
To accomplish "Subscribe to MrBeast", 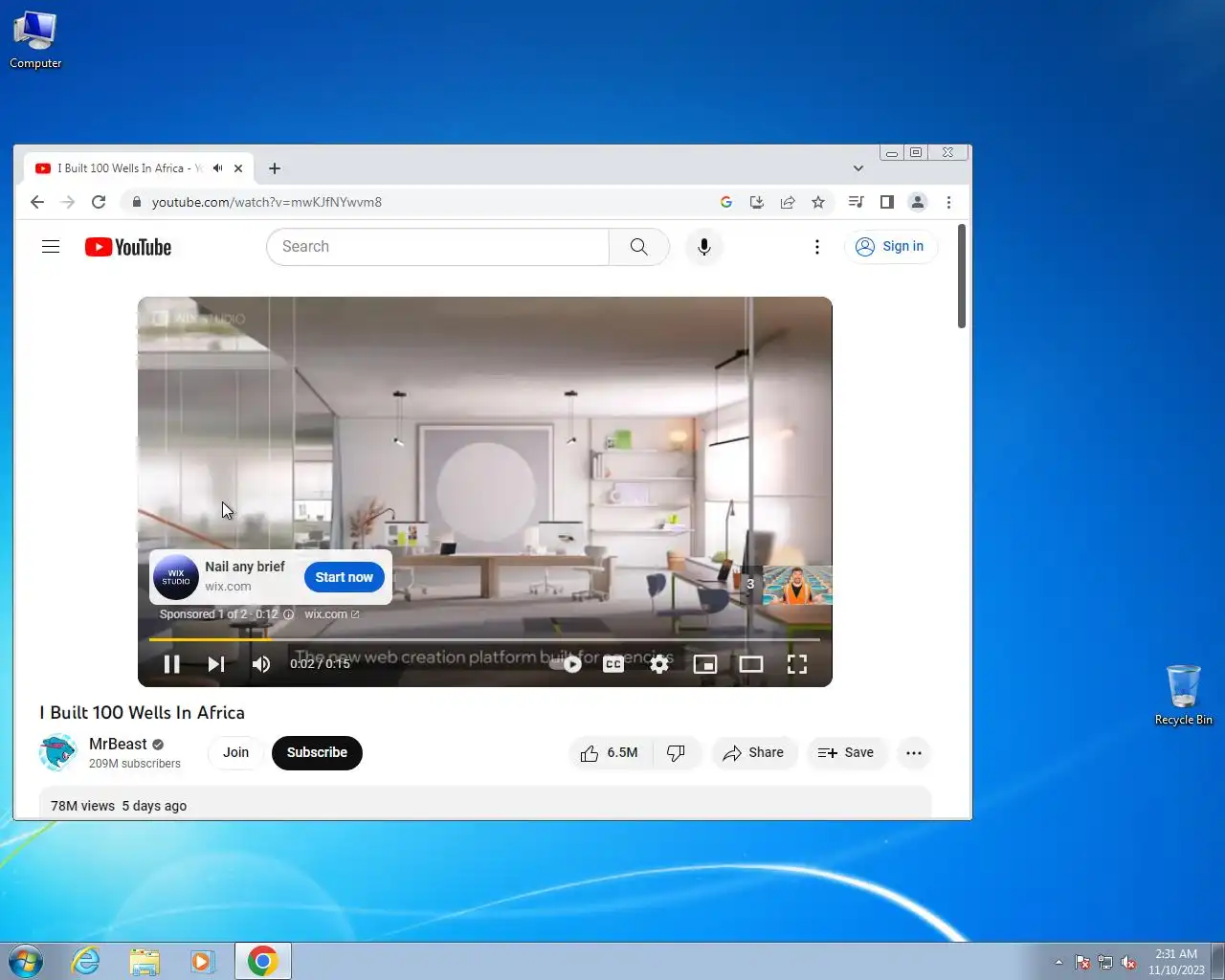I will (317, 753).
